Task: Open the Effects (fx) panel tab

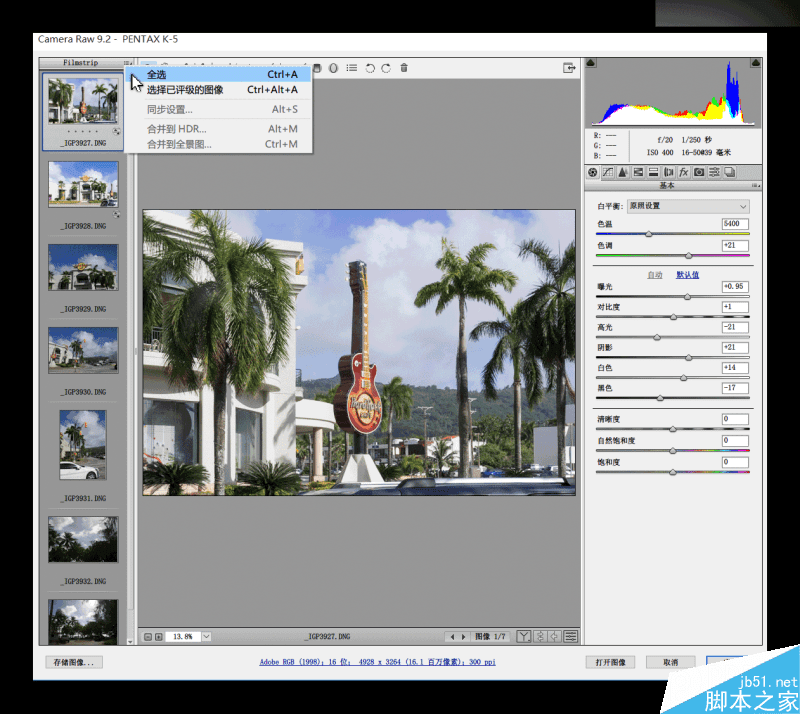Action: (x=684, y=173)
